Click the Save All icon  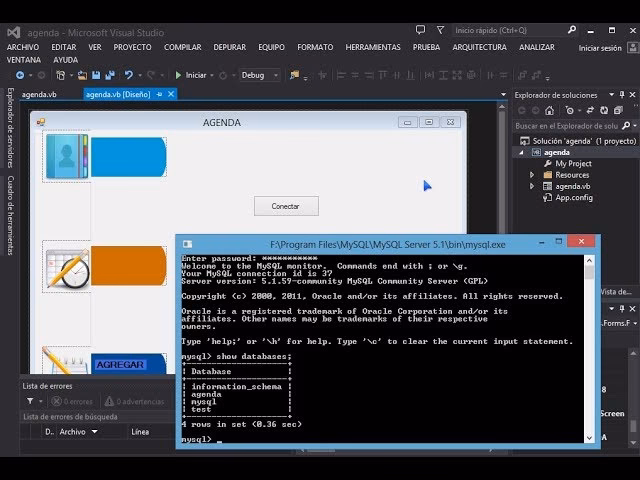point(110,76)
